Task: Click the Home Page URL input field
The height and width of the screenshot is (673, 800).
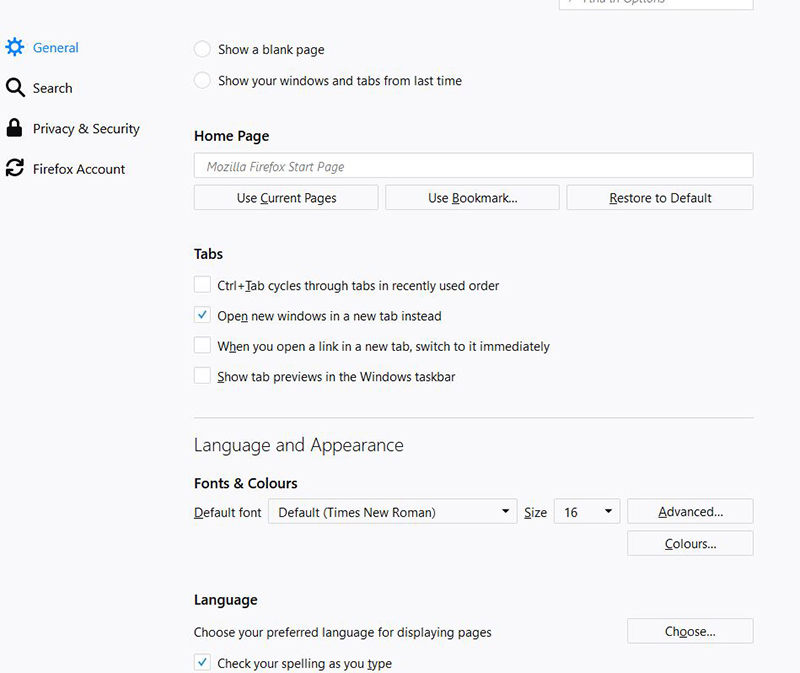Action: tap(473, 166)
